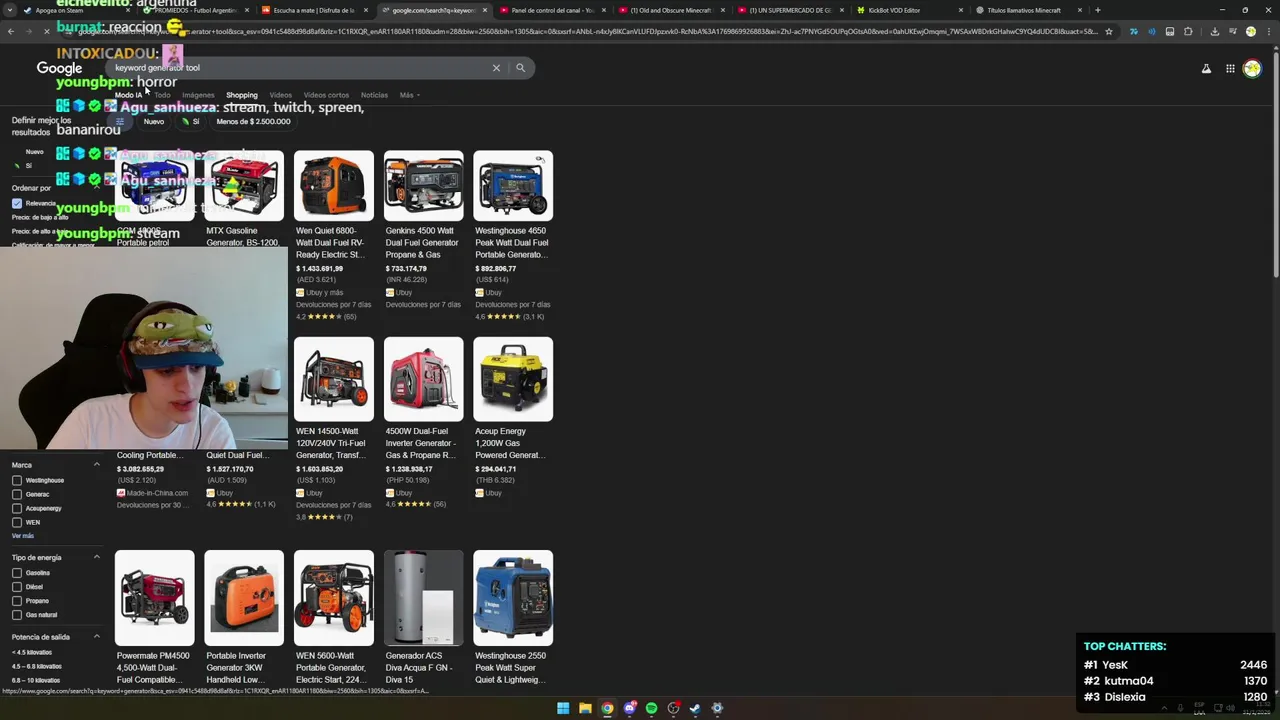
Task: Open the 4500W Dual-Fuel Inverter thumbnail
Action: pyautogui.click(x=424, y=379)
